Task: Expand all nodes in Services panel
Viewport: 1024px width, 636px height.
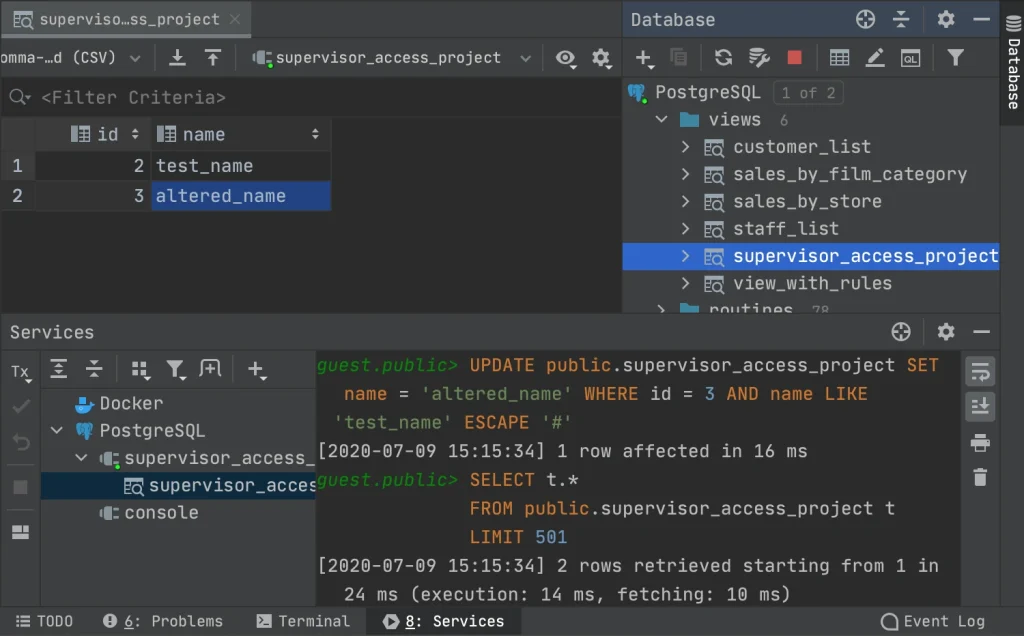Action: 59,371
